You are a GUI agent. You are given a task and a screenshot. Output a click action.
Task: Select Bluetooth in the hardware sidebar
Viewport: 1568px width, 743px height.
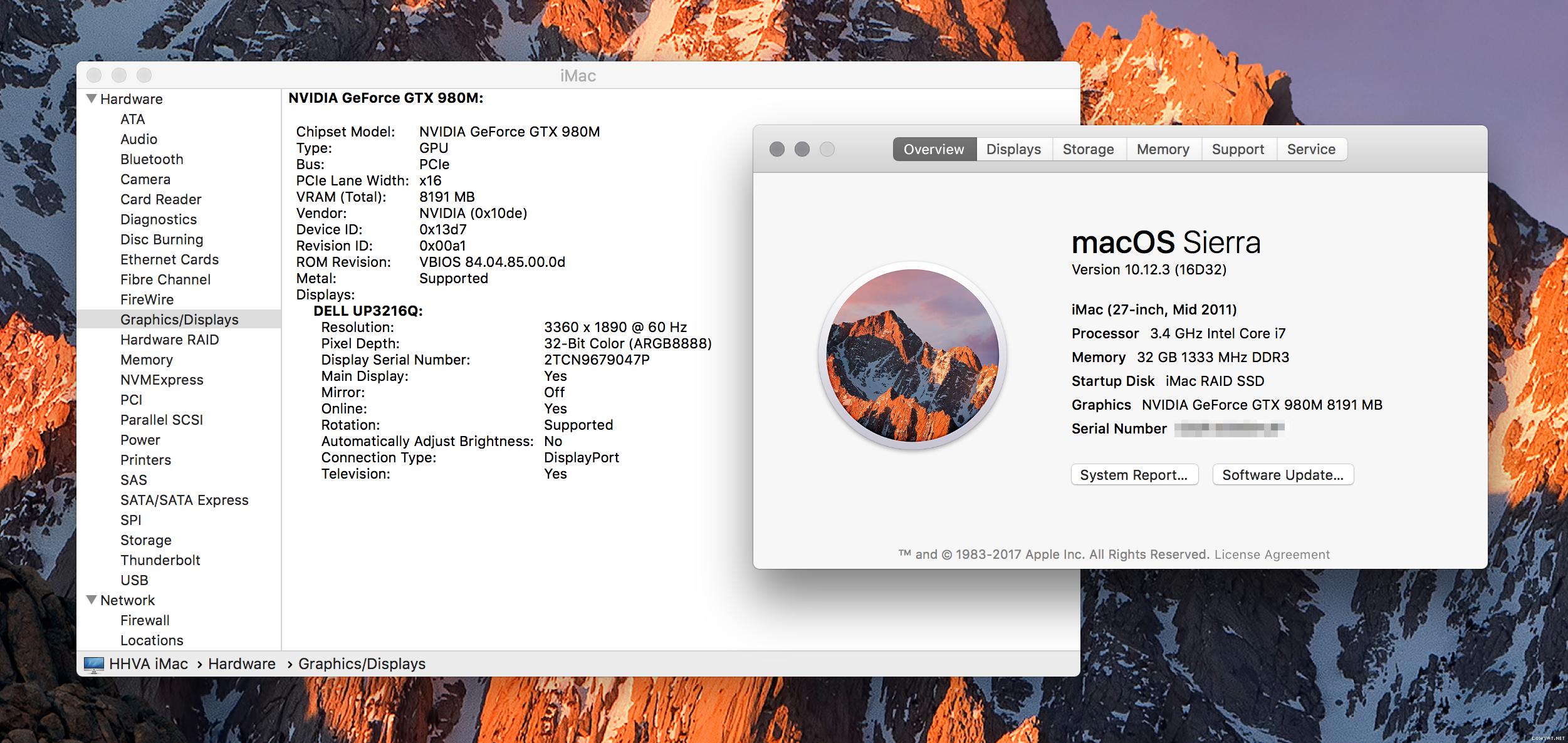[x=152, y=159]
